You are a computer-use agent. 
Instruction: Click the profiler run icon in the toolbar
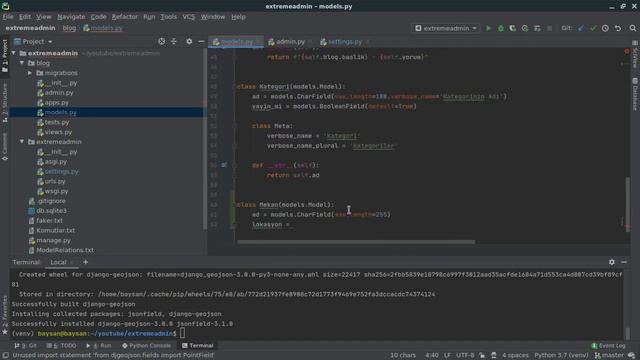(525, 28)
